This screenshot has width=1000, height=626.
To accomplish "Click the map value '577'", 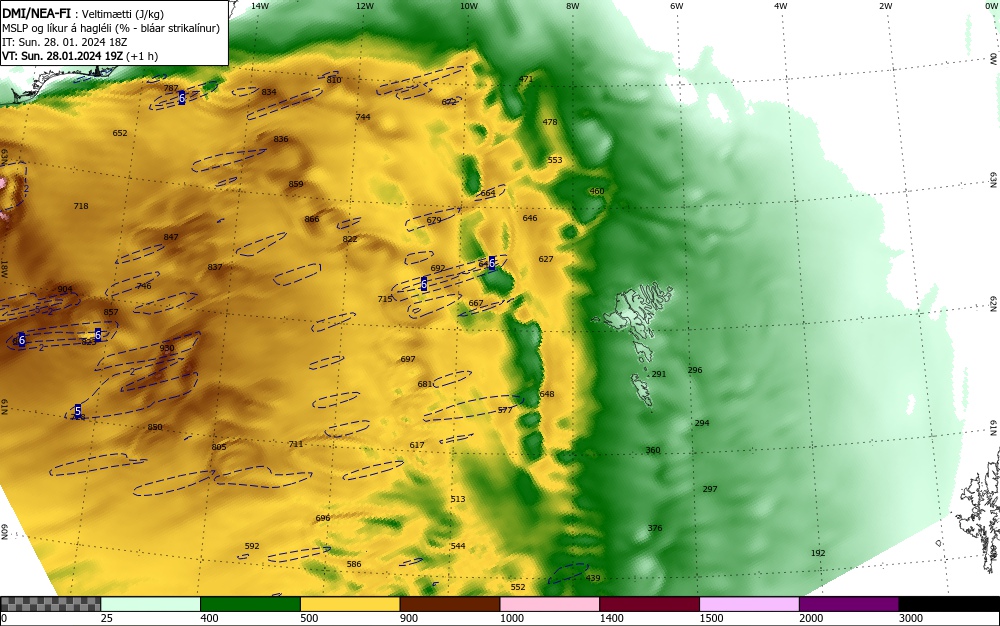I will coord(505,411).
